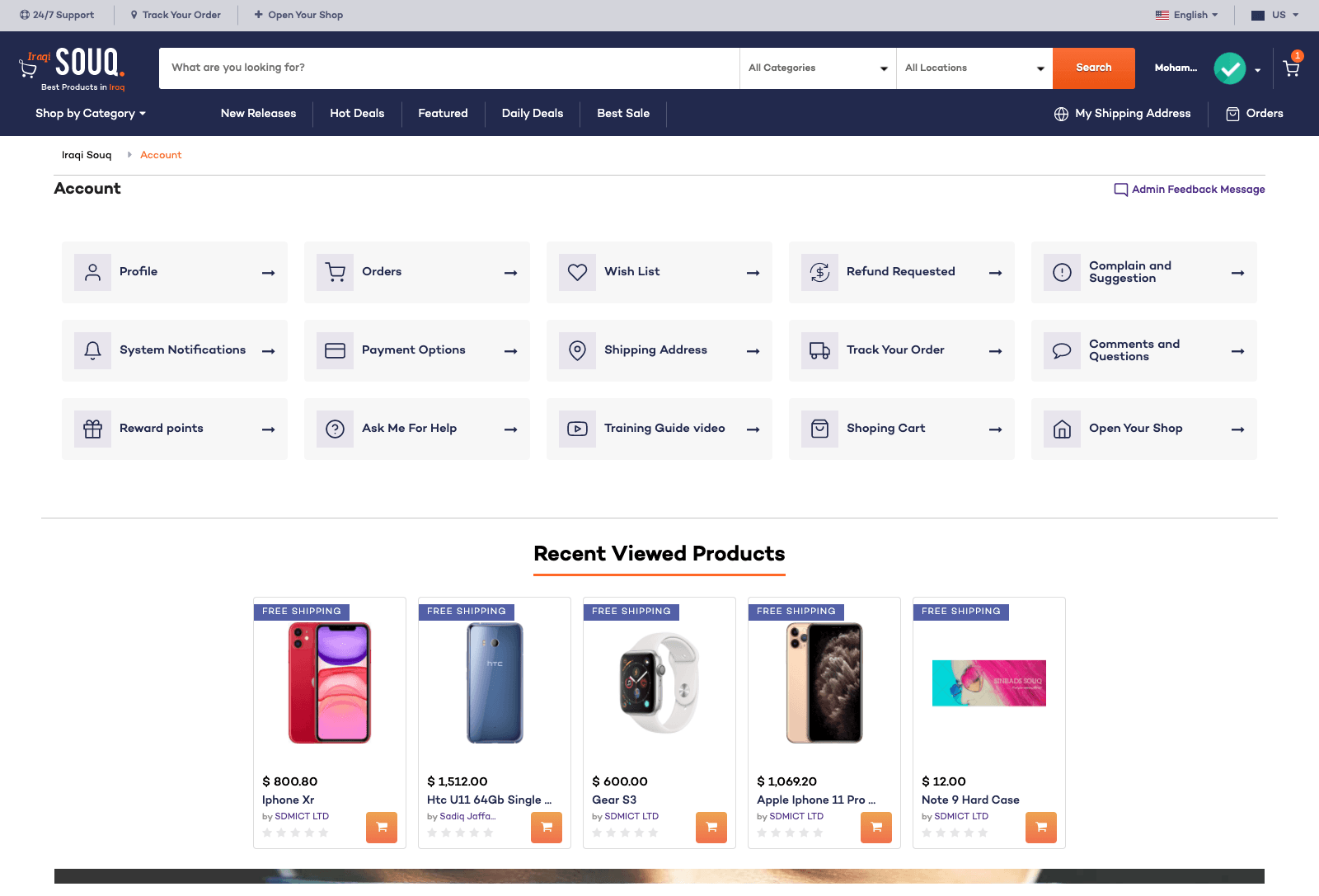1319x896 pixels.
Task: Click Track Your Order in top bar
Action: [x=176, y=15]
